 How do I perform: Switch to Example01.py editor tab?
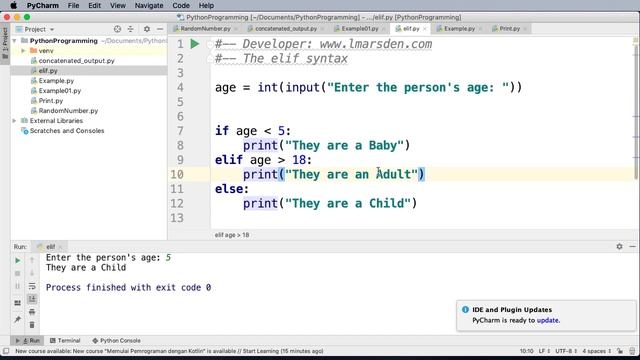[x=360, y=29]
